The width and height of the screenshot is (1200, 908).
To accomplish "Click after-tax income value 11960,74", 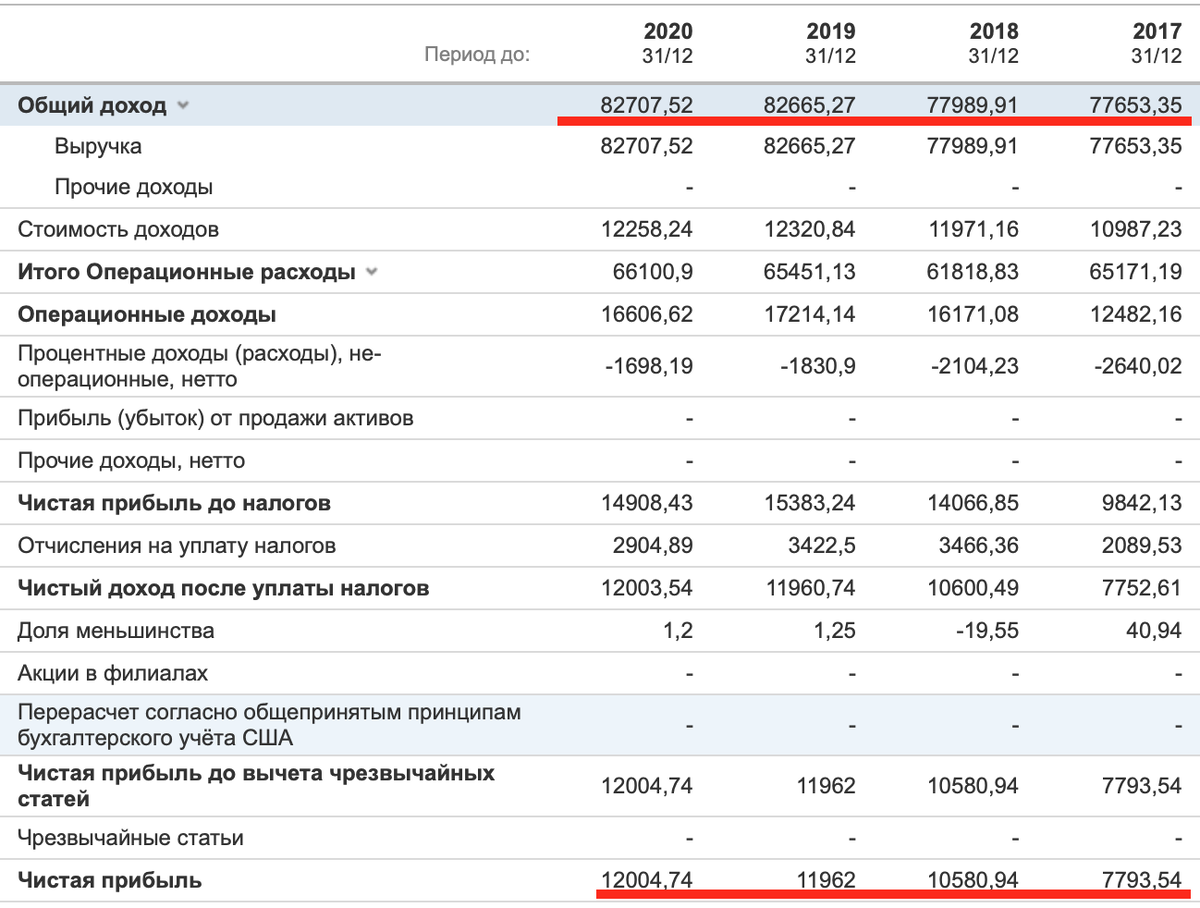I will pos(809,588).
